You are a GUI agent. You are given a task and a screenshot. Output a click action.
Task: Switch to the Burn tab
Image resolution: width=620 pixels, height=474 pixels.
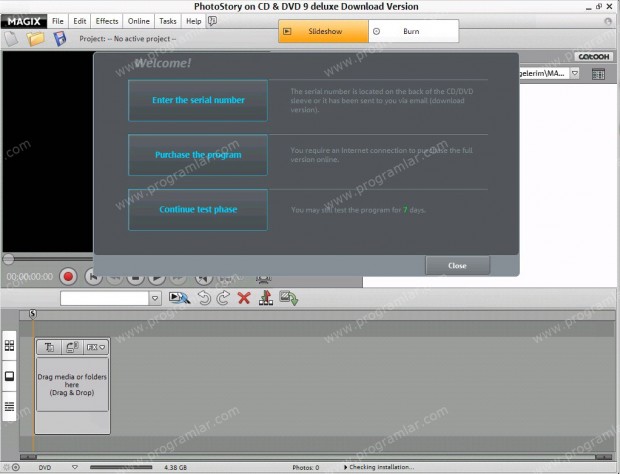(414, 31)
